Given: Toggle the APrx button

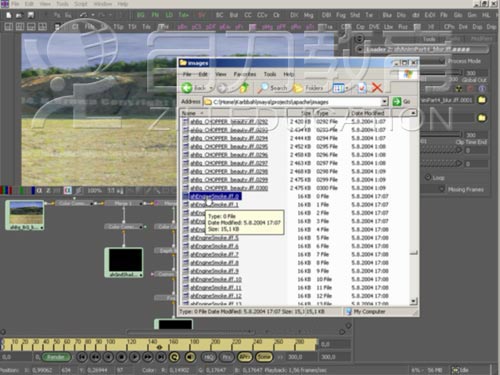Looking at the screenshot, I should coord(245,357).
